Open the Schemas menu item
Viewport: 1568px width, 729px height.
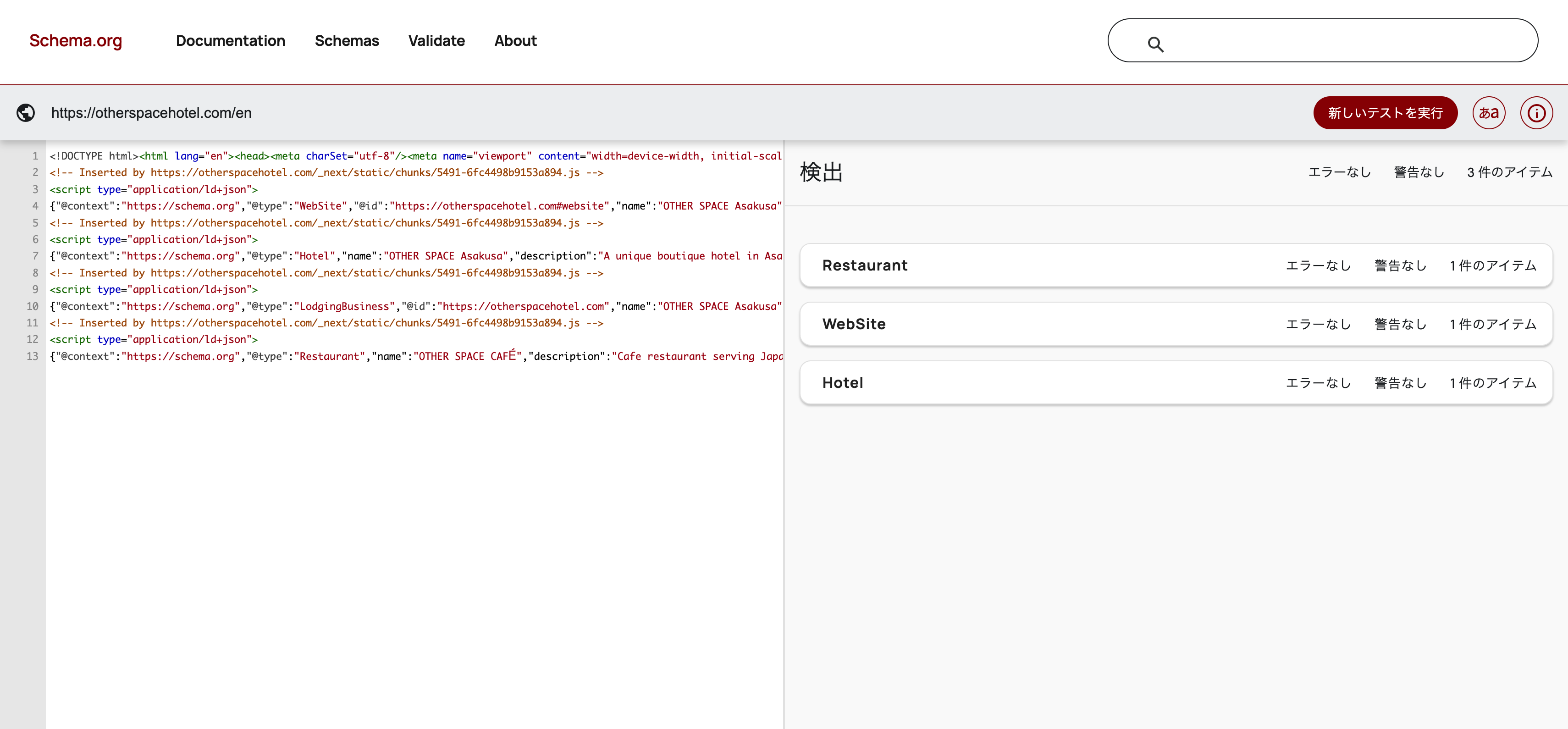tap(346, 41)
